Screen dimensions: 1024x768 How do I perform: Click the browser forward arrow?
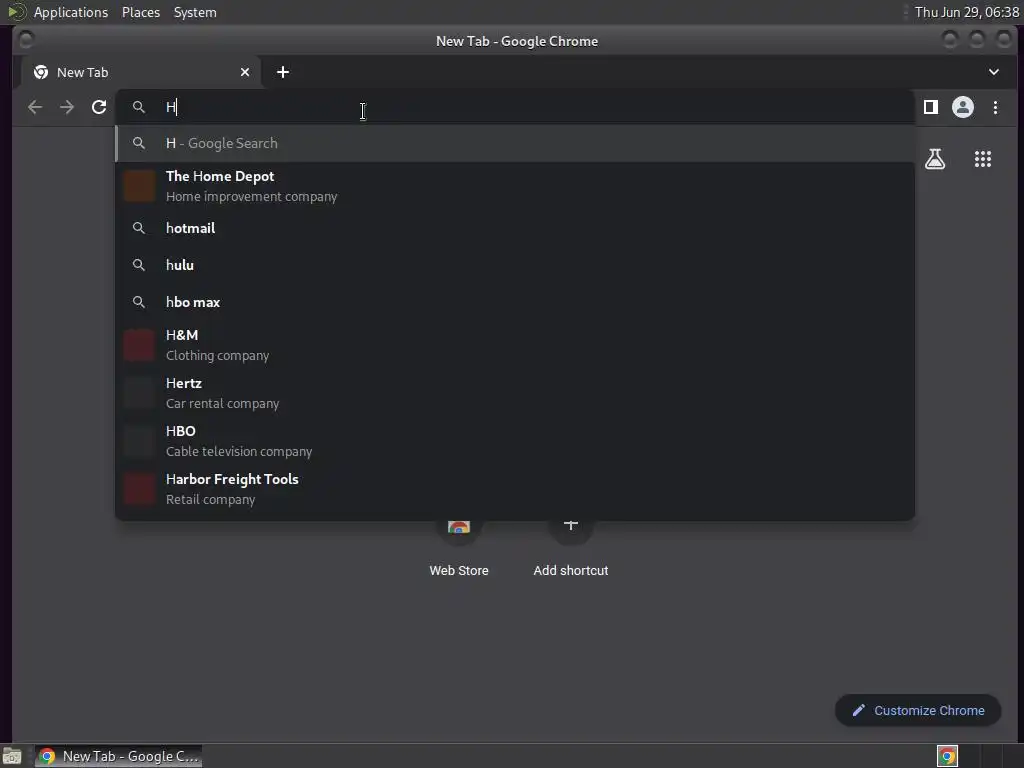67,107
